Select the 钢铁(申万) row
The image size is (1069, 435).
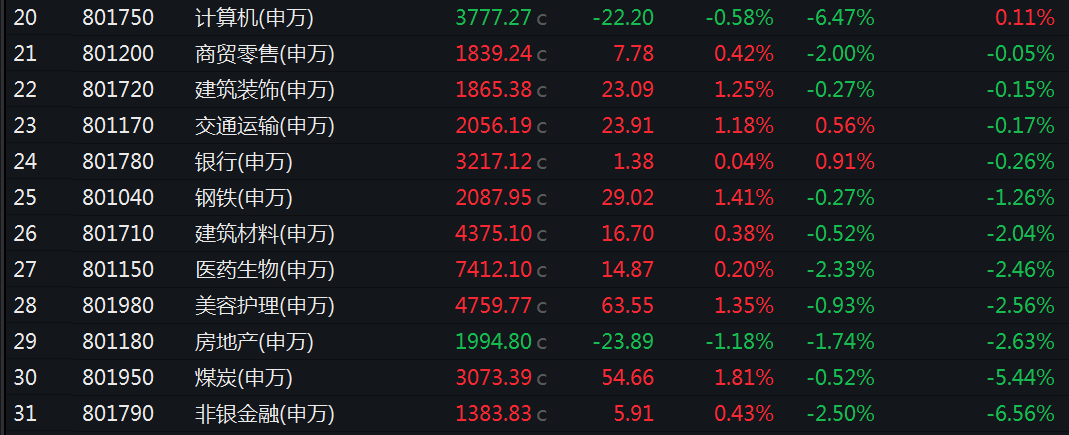click(534, 198)
